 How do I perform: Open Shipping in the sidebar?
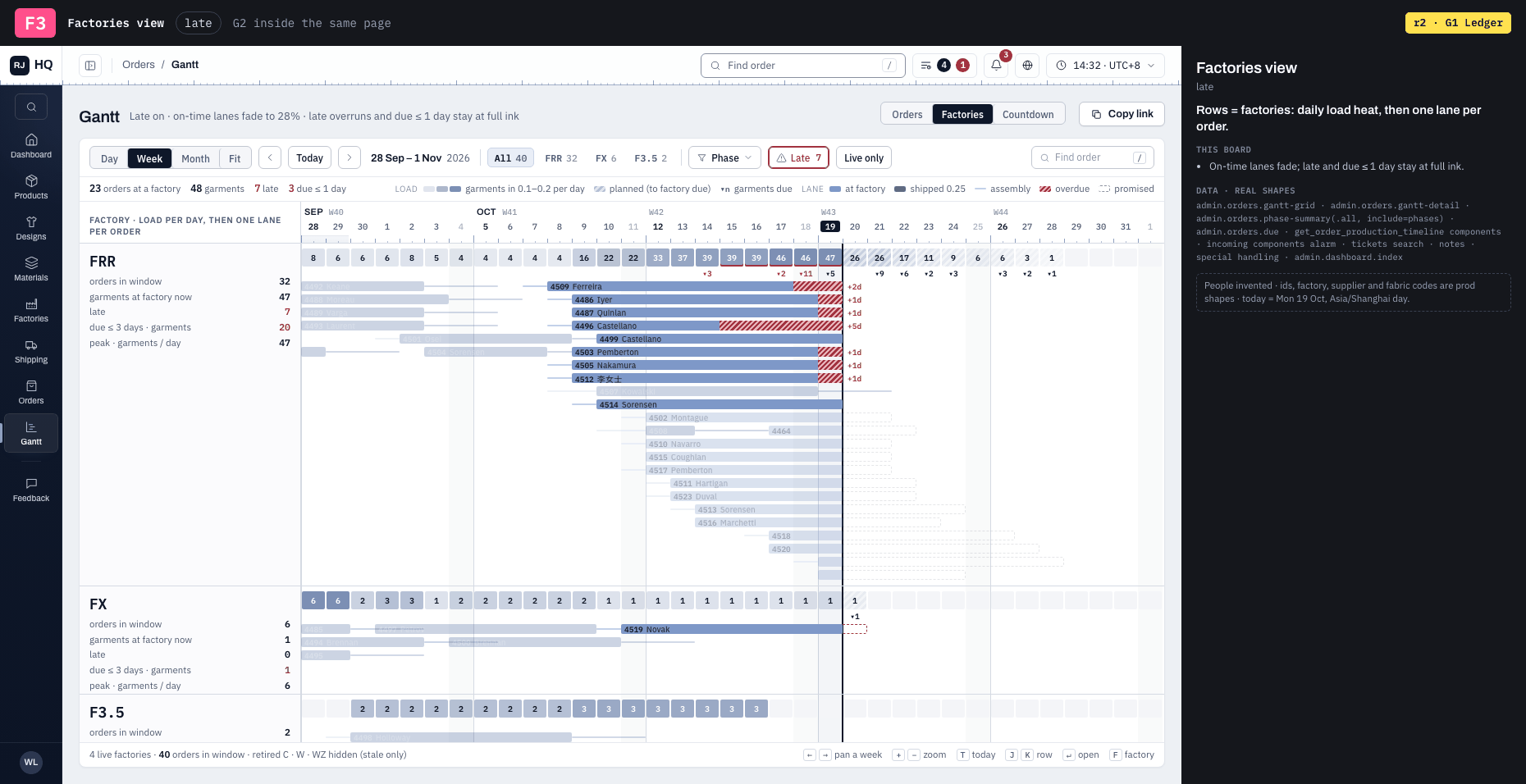[31, 351]
